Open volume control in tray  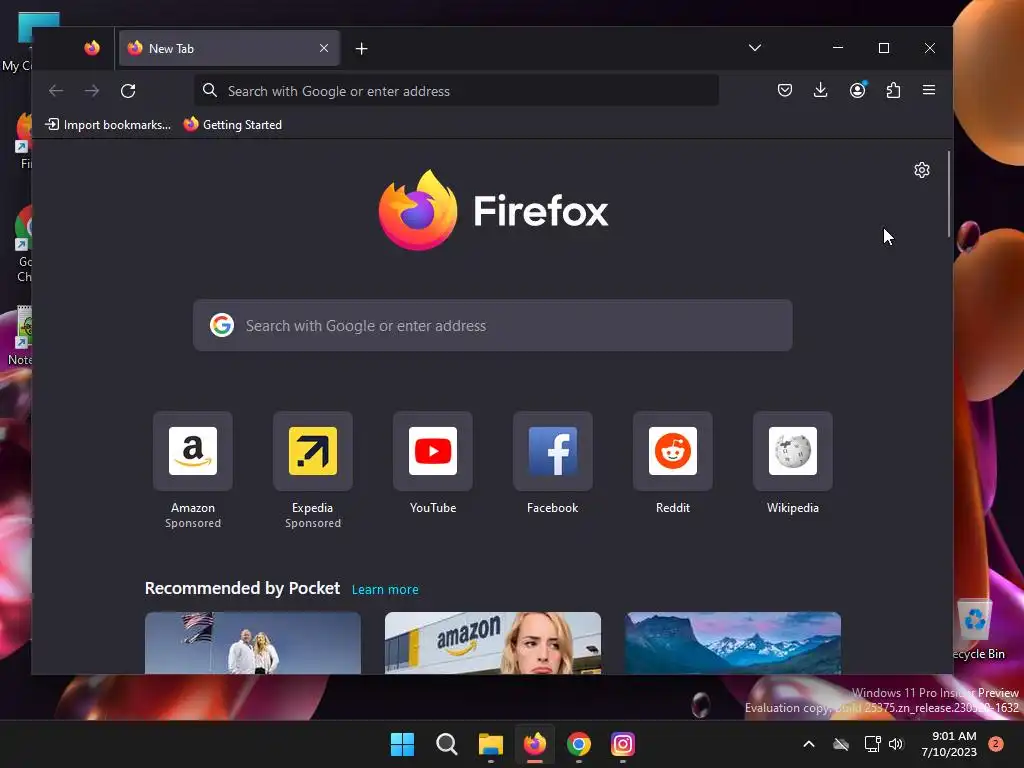[x=896, y=744]
